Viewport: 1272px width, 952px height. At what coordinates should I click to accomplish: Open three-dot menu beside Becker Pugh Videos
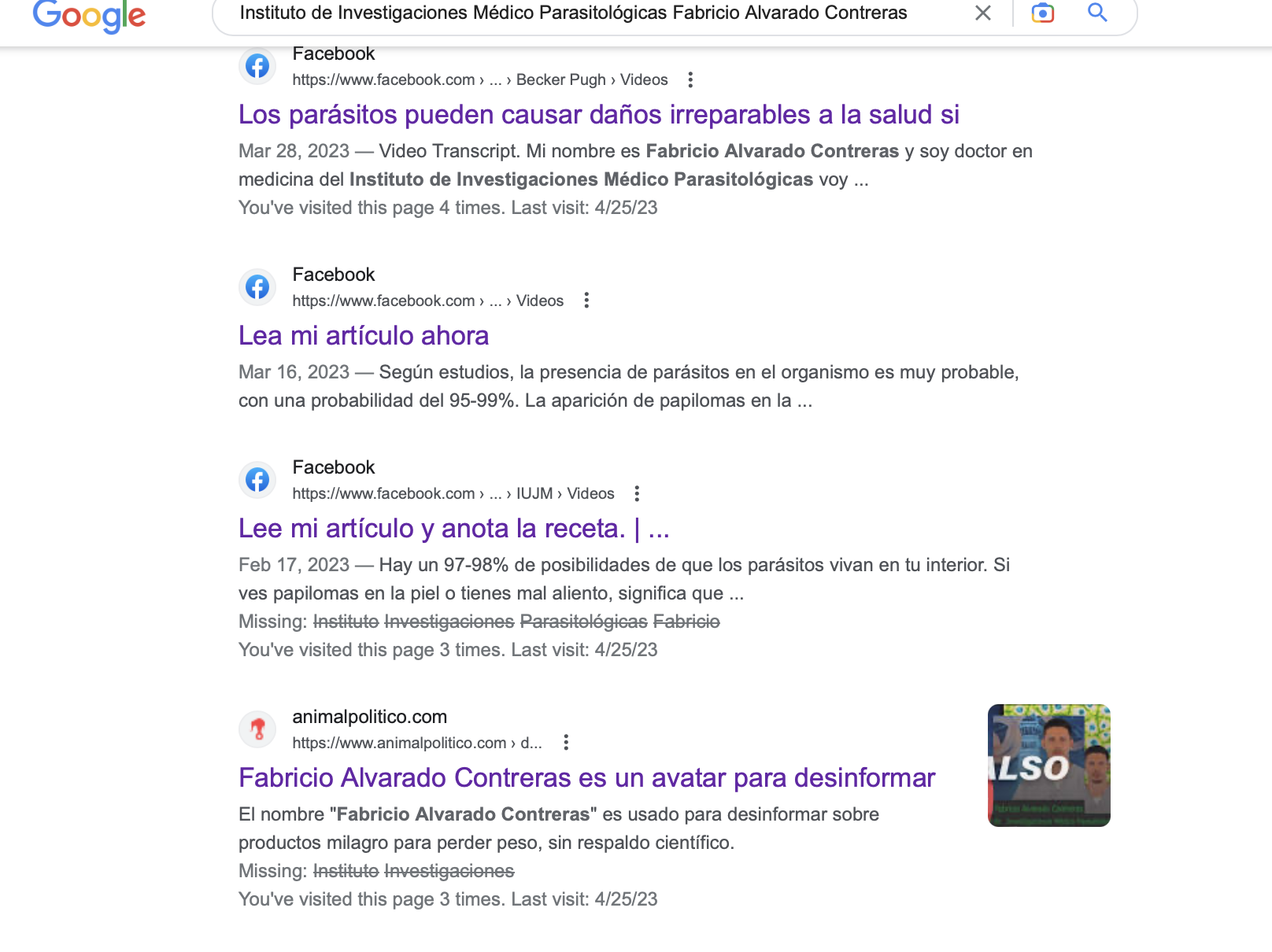tap(690, 79)
